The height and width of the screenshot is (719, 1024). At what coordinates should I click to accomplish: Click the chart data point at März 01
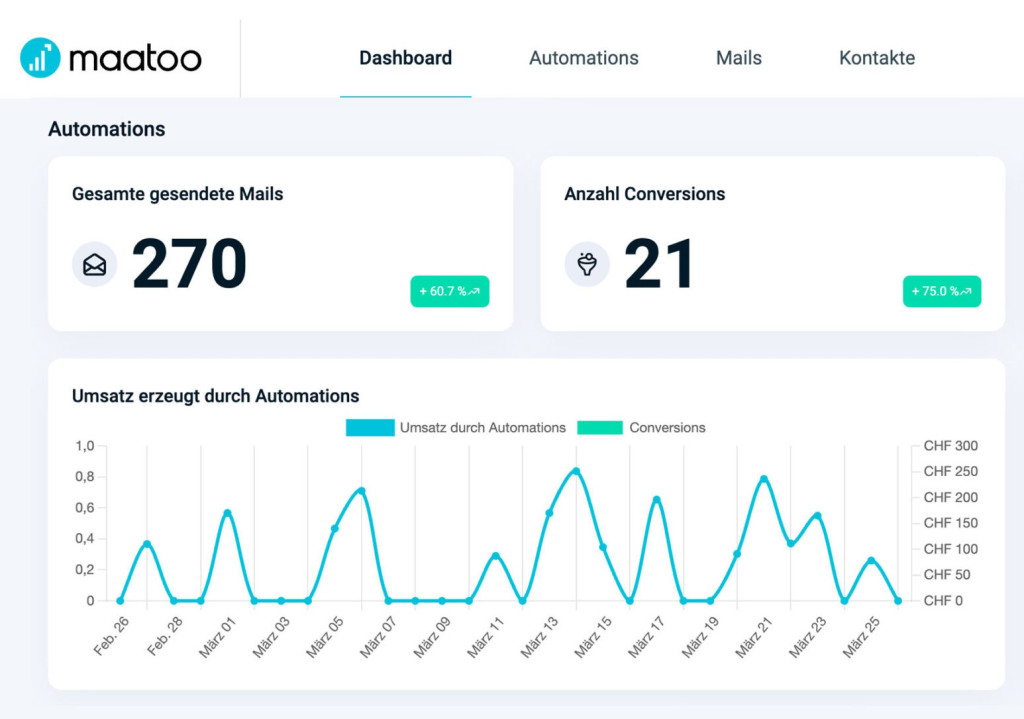[227, 513]
